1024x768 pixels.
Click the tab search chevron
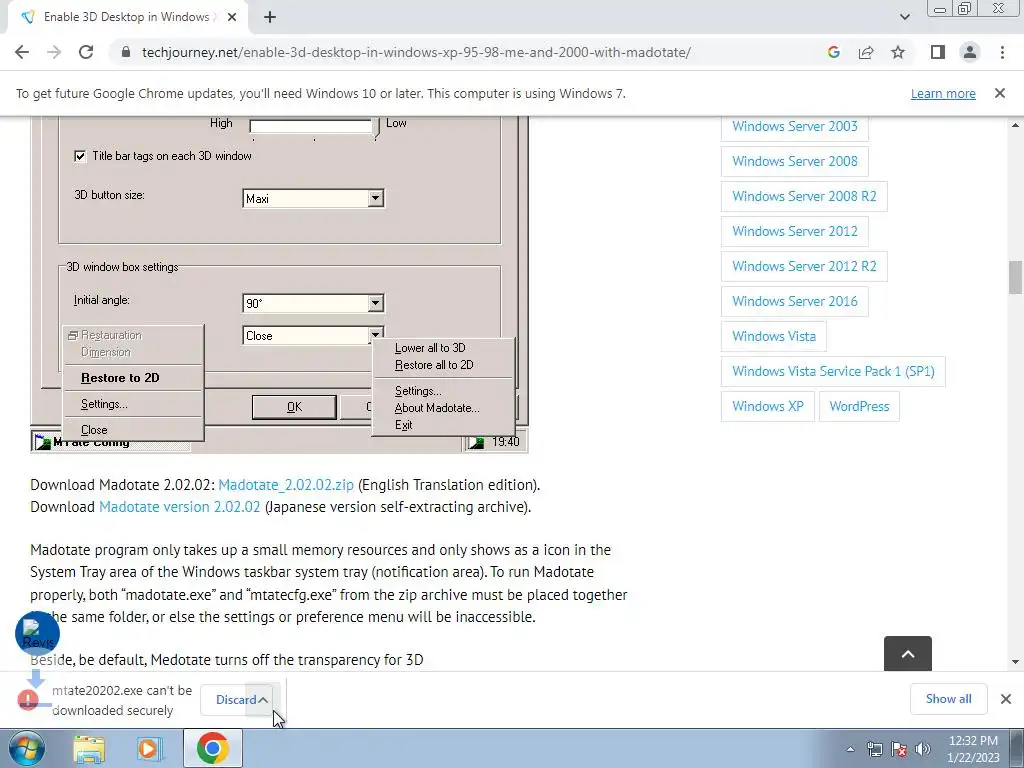pos(904,17)
